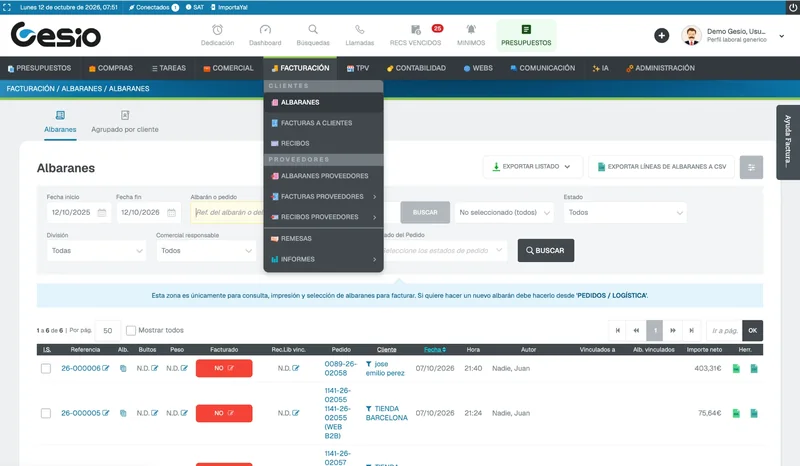This screenshot has height=466, width=800.
Task: Open client link jose emilio perez
Action: click(x=385, y=369)
